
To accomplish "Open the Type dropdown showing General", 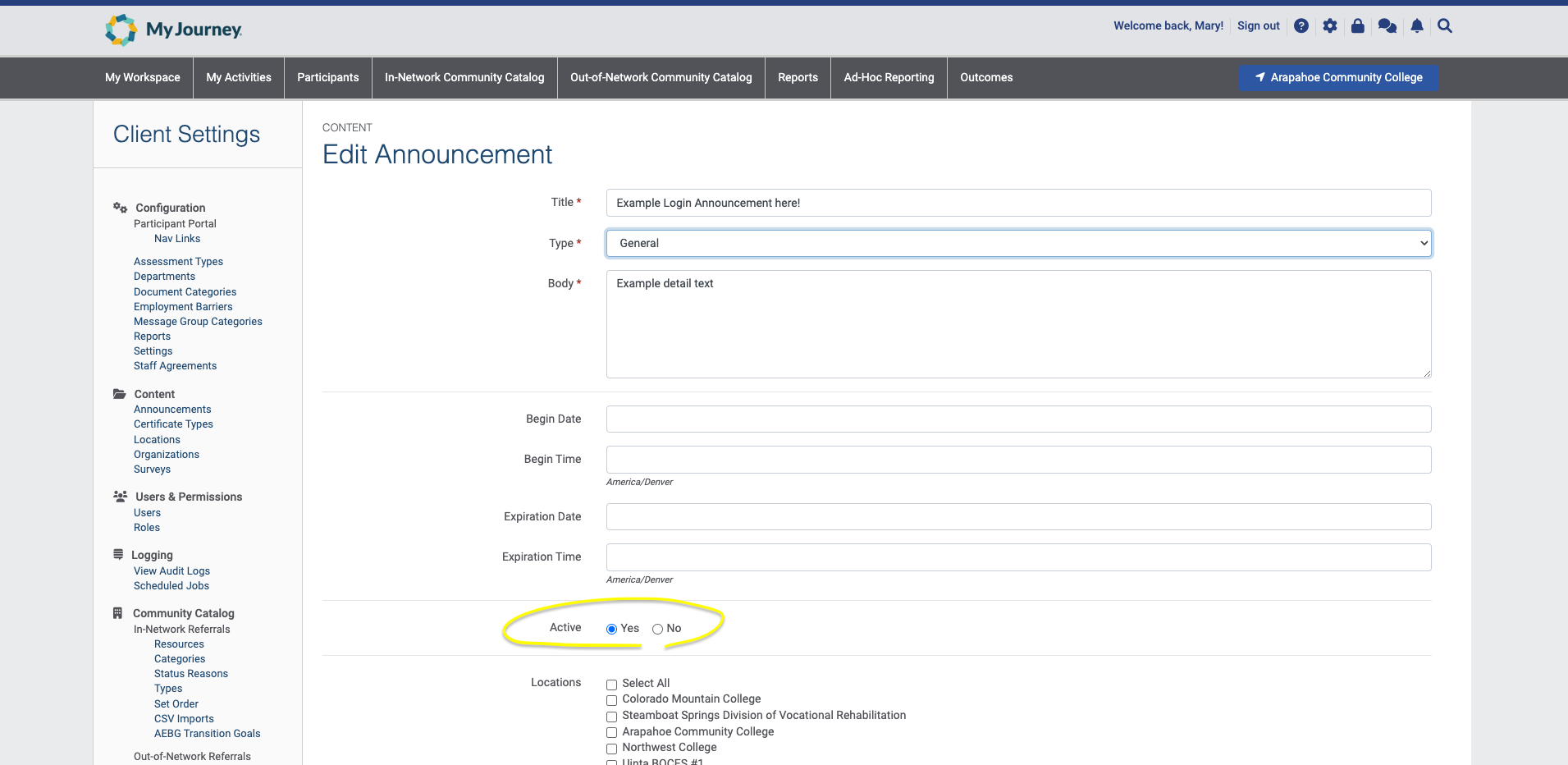I will coord(1018,243).
